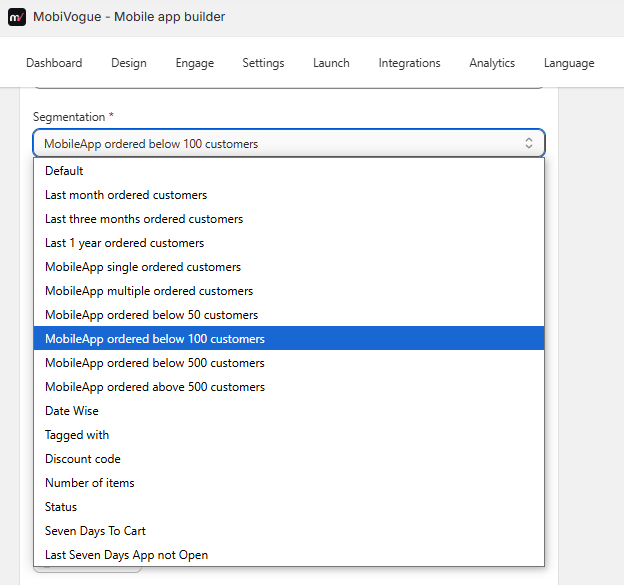Image resolution: width=624 pixels, height=585 pixels.
Task: Open the Settings tab
Action: [x=263, y=63]
